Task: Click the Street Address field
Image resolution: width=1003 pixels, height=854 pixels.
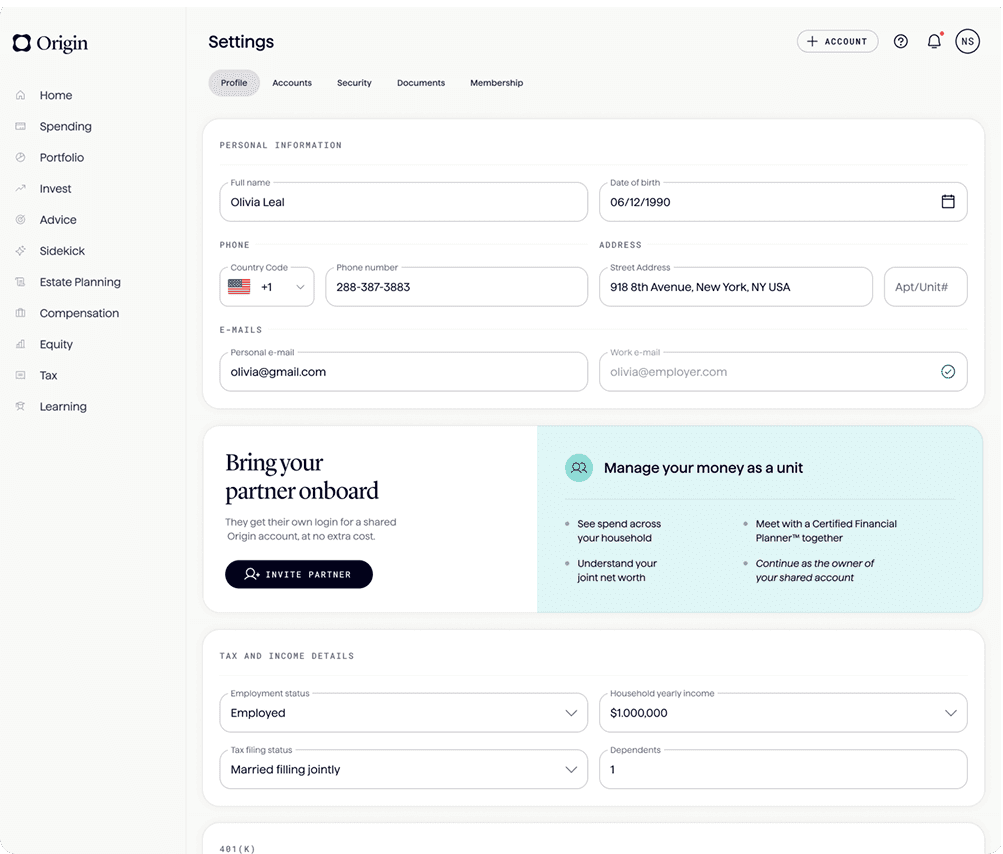Action: (x=736, y=287)
